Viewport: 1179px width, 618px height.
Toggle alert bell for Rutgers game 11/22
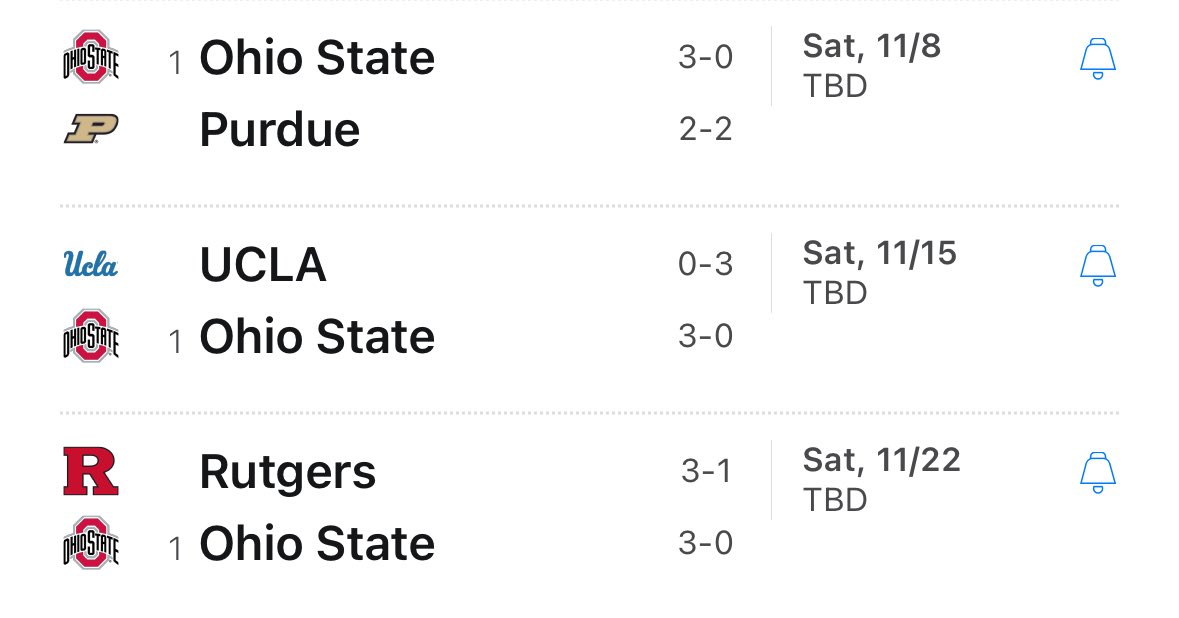coord(1098,472)
